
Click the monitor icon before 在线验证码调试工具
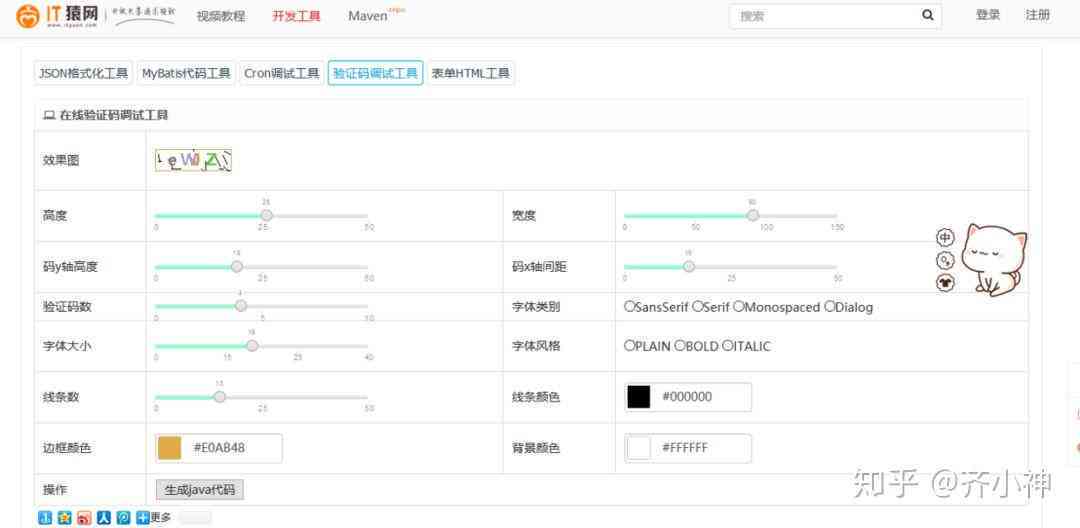coord(48,116)
